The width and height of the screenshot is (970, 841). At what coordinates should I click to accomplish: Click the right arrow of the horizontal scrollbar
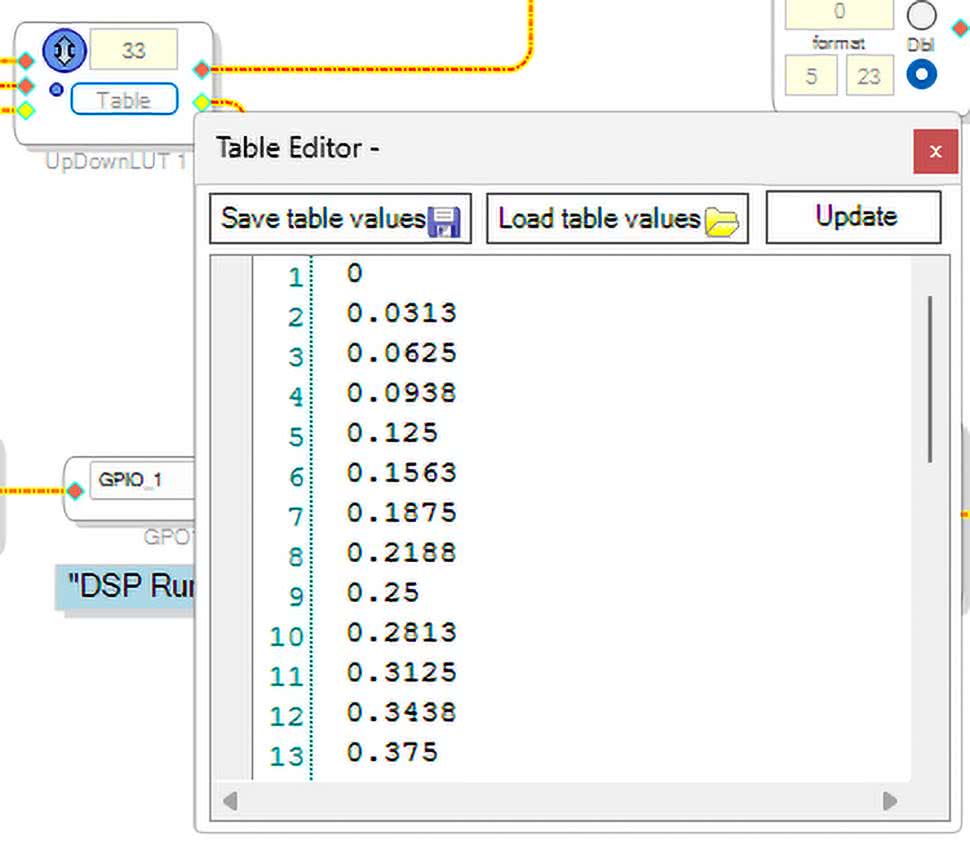point(888,800)
